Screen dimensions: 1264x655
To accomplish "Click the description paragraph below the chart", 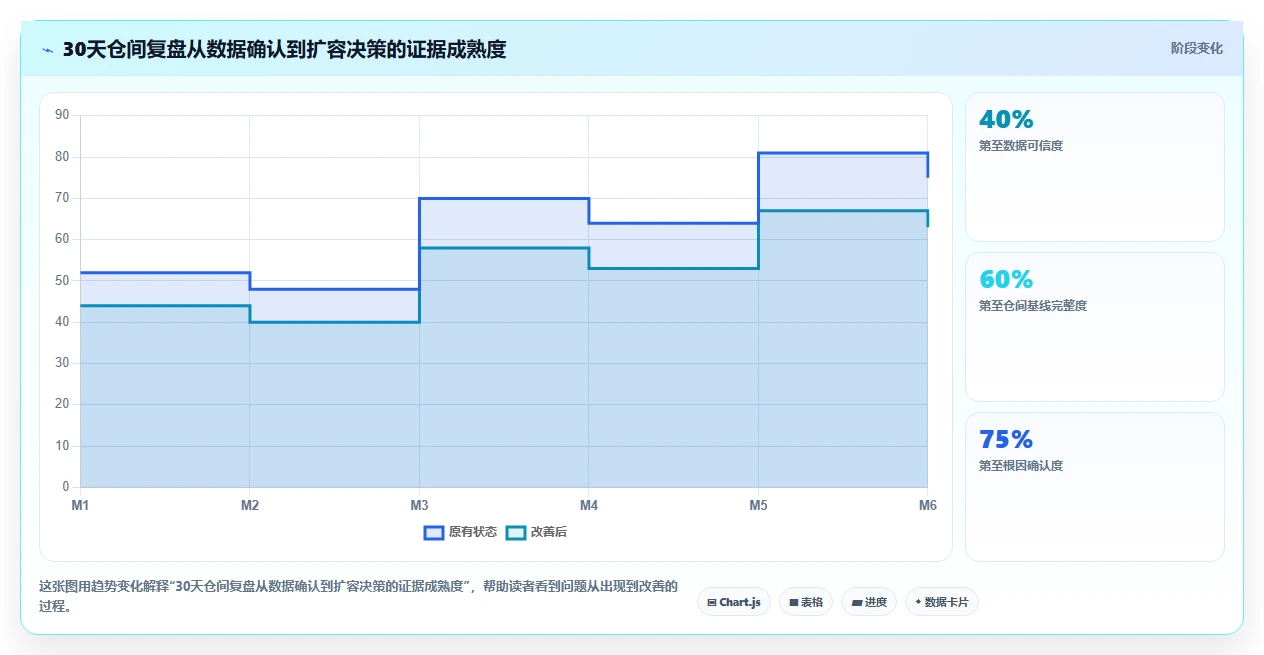I will pos(358,596).
